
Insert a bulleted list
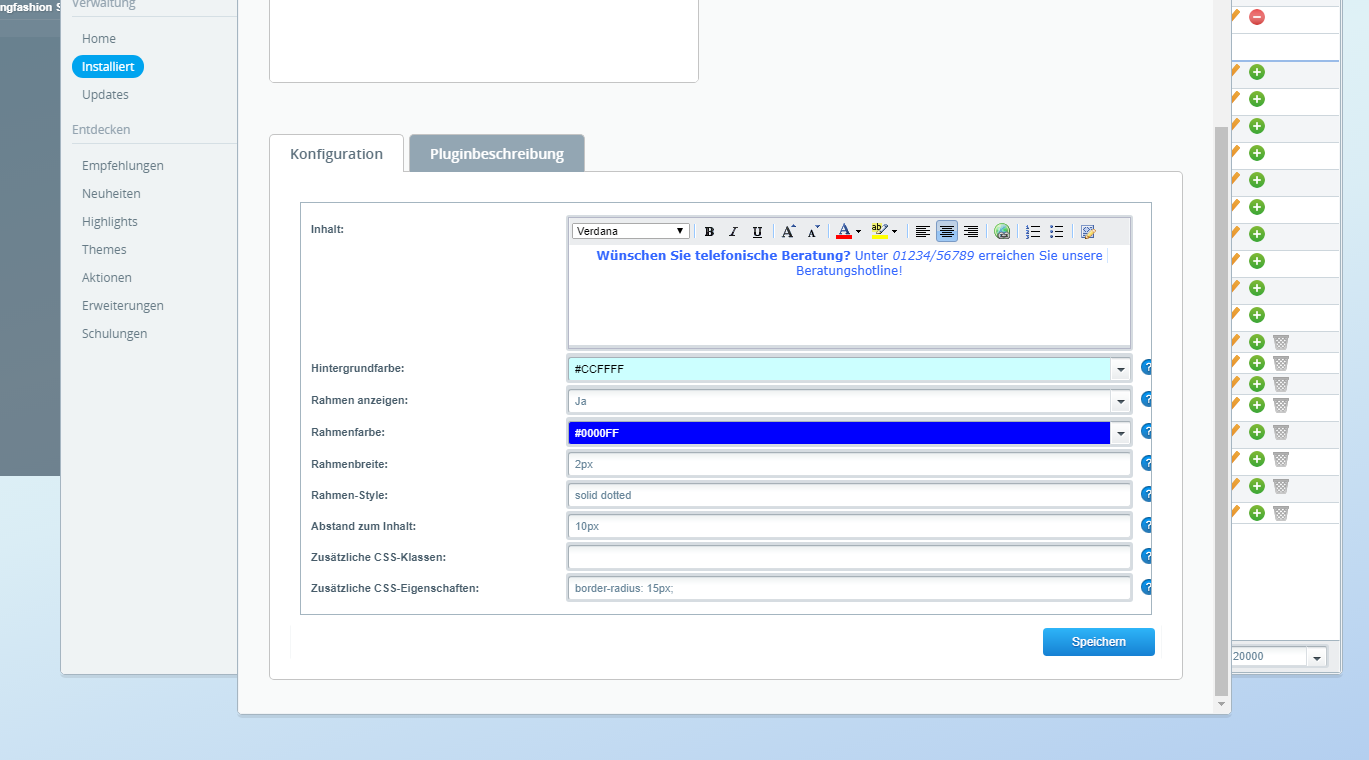(1057, 232)
